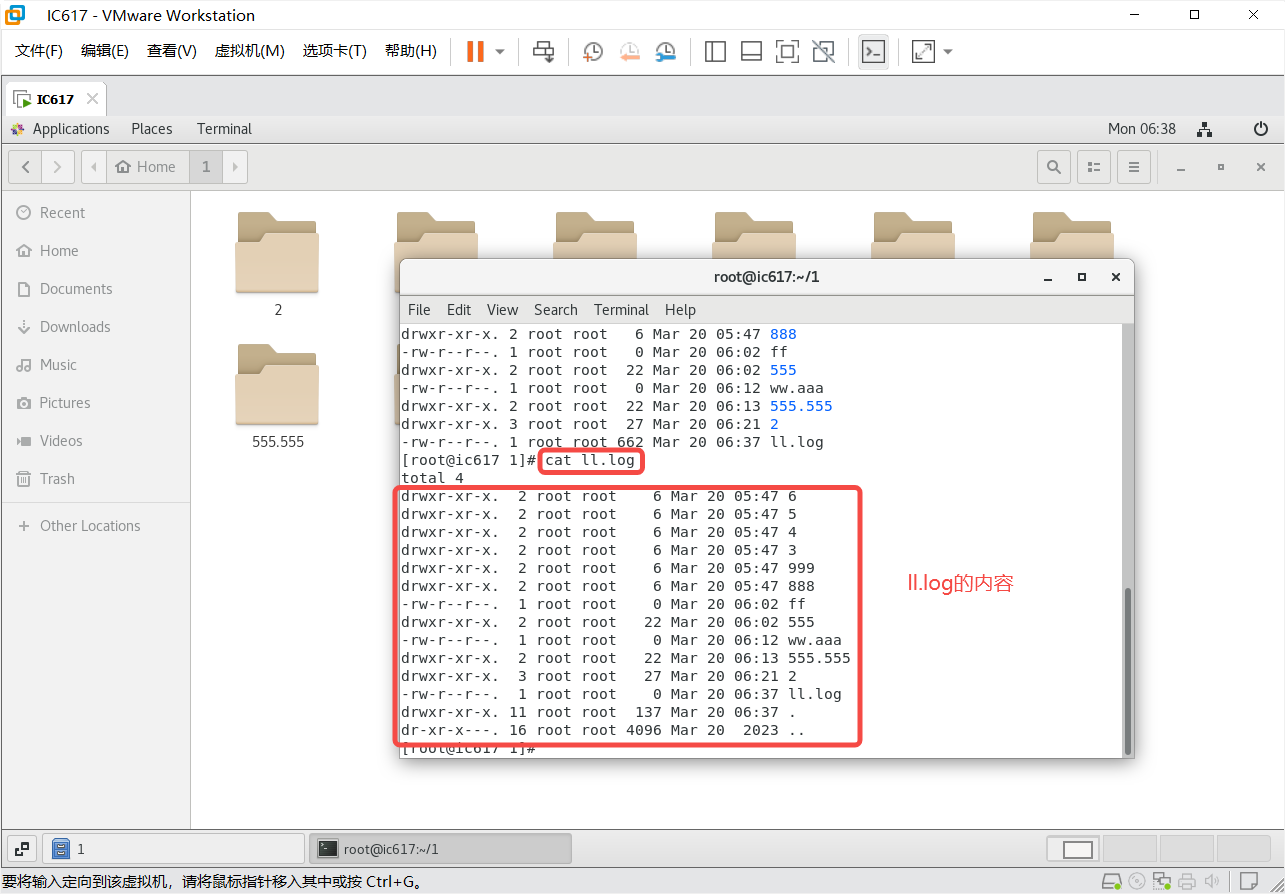Pause the virtual machine with orange pause icon

pyautogui.click(x=475, y=51)
